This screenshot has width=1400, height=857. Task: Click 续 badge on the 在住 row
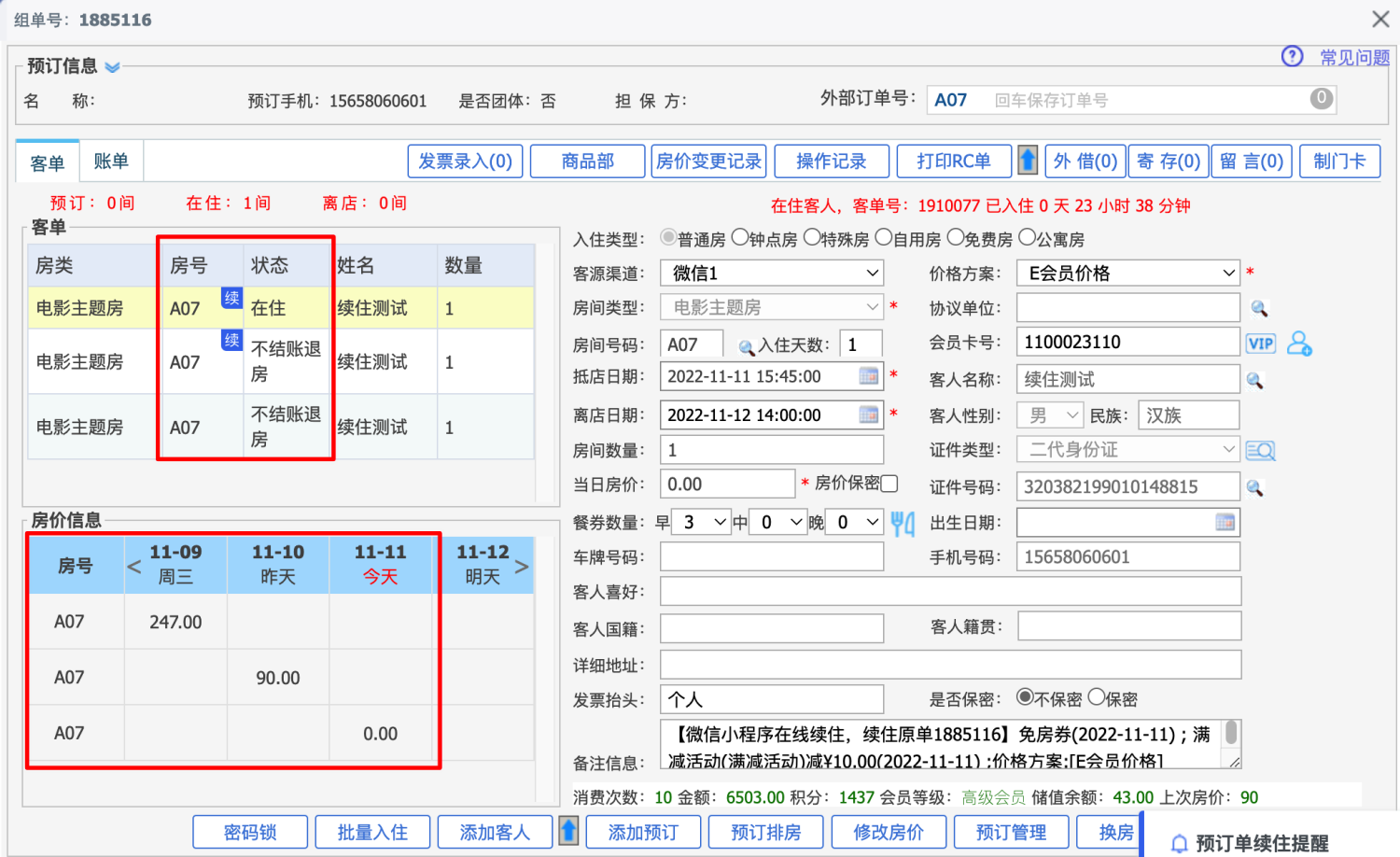point(231,298)
